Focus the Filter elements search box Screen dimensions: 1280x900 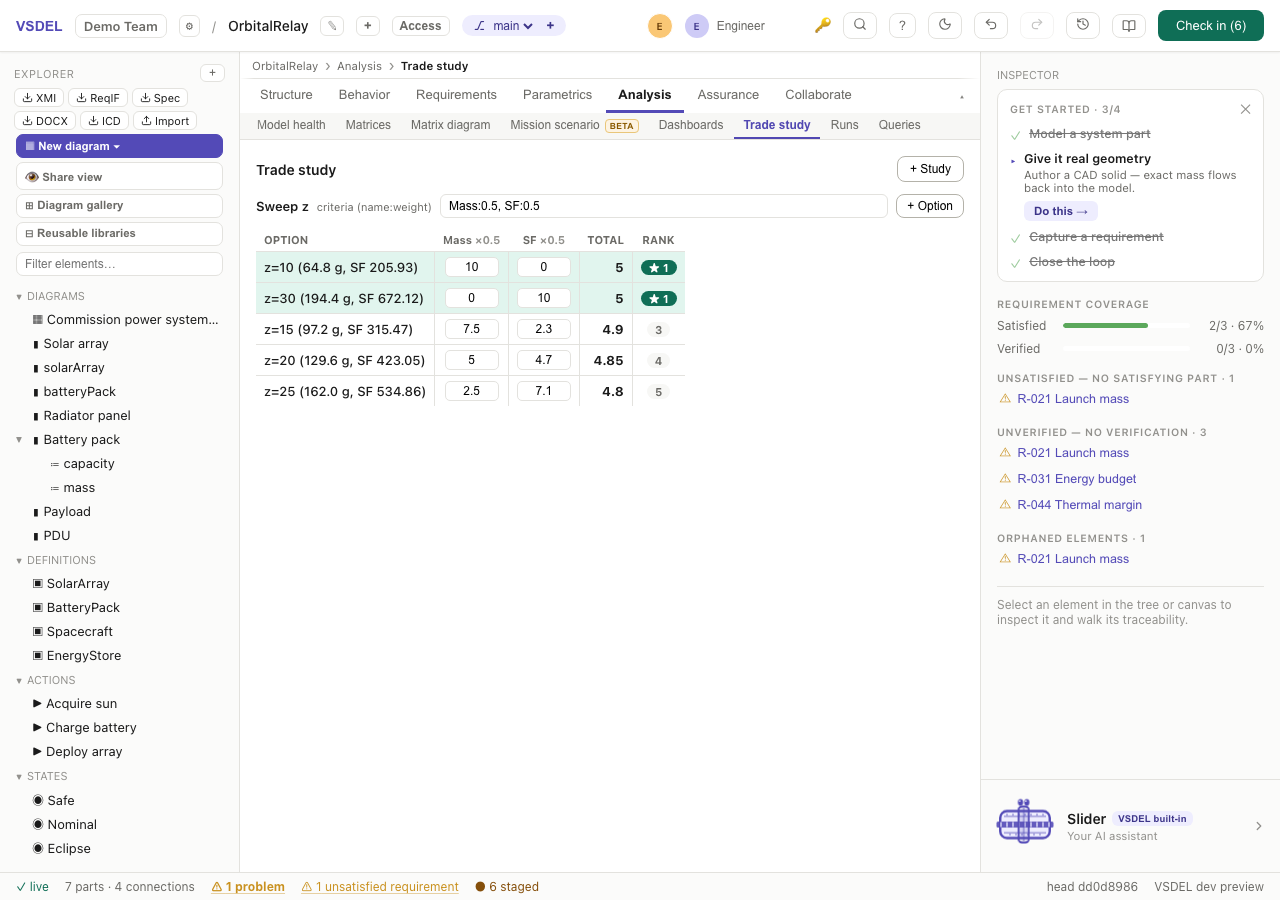pos(119,264)
